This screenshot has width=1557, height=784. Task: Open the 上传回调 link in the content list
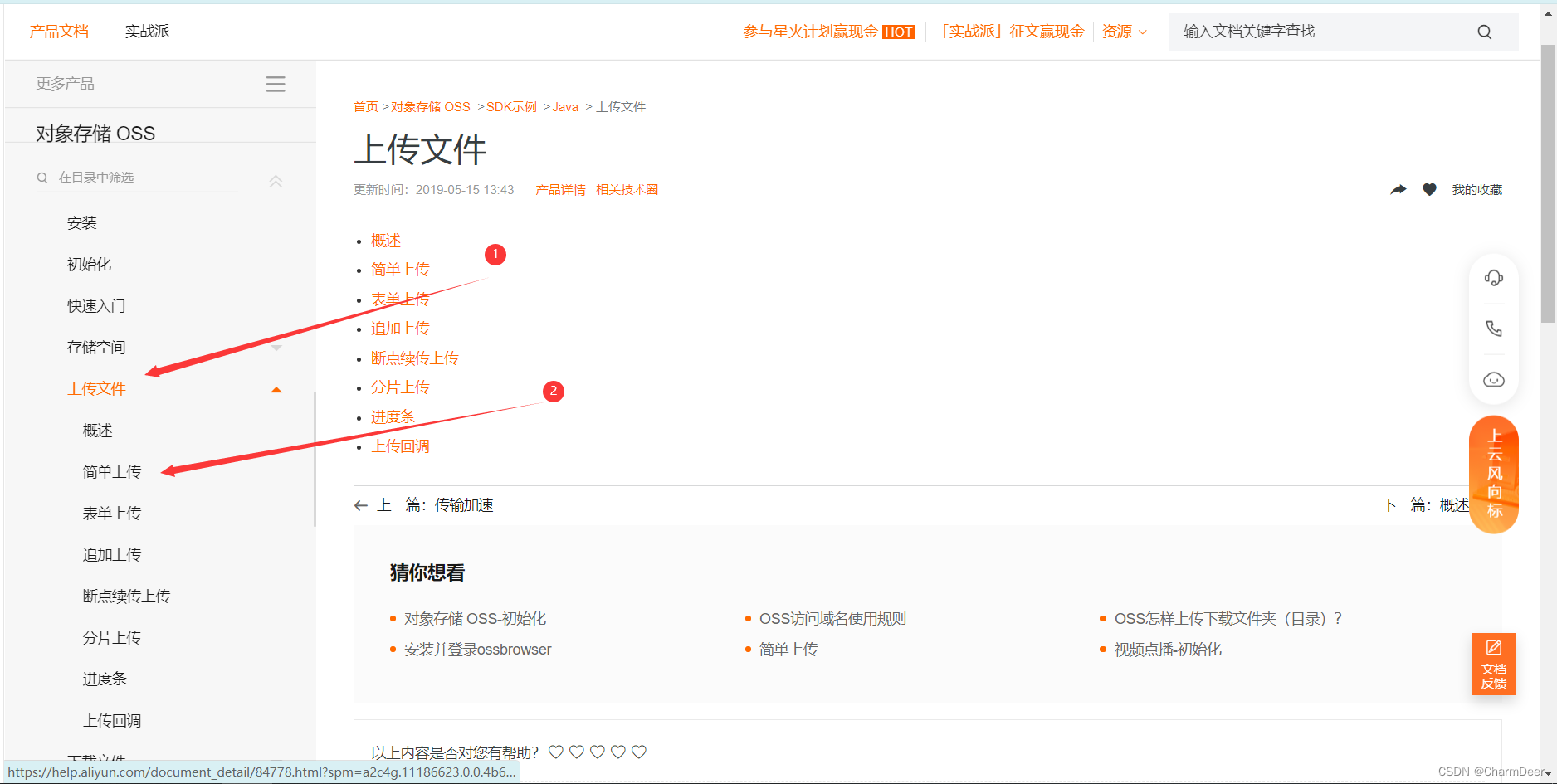tap(400, 446)
